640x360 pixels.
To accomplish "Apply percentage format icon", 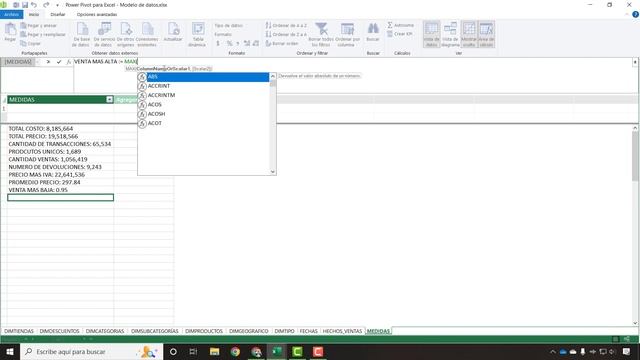I will click(229, 43).
